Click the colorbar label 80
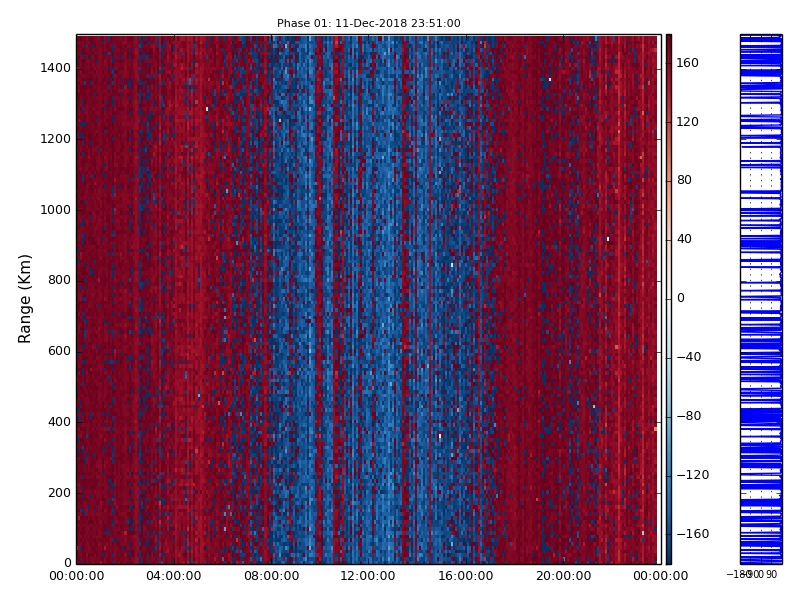The height and width of the screenshot is (600, 800). point(684,180)
